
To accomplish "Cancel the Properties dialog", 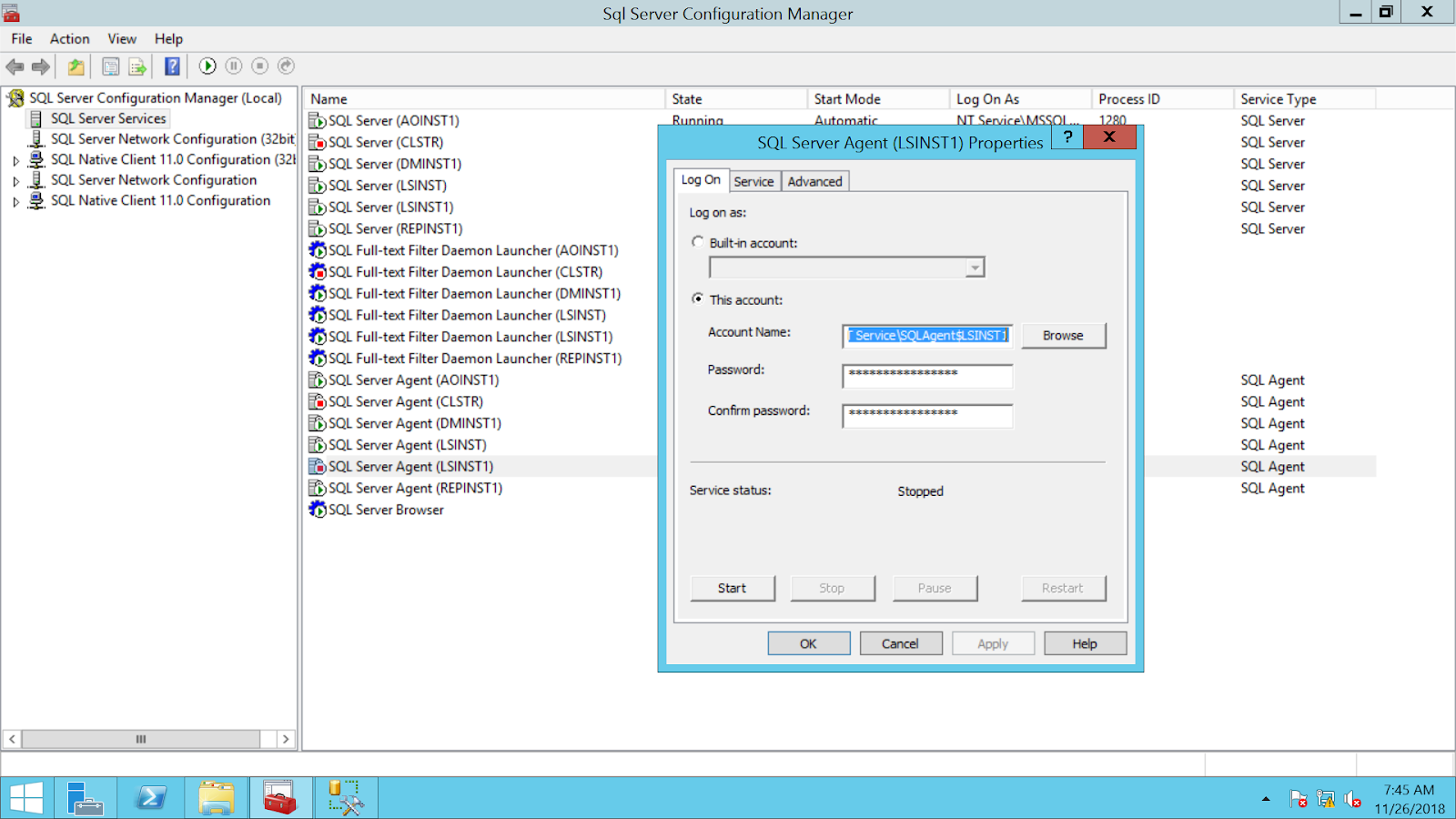I will click(x=901, y=643).
